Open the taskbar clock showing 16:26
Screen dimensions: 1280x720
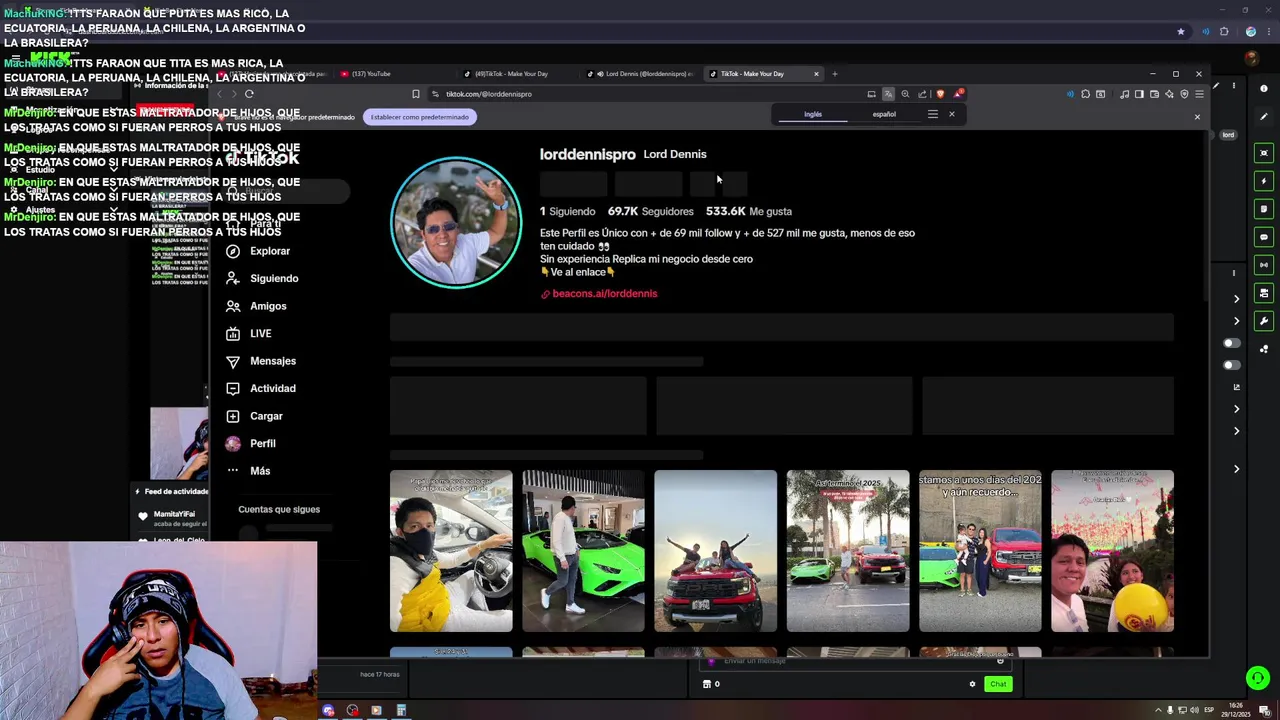[1237, 710]
